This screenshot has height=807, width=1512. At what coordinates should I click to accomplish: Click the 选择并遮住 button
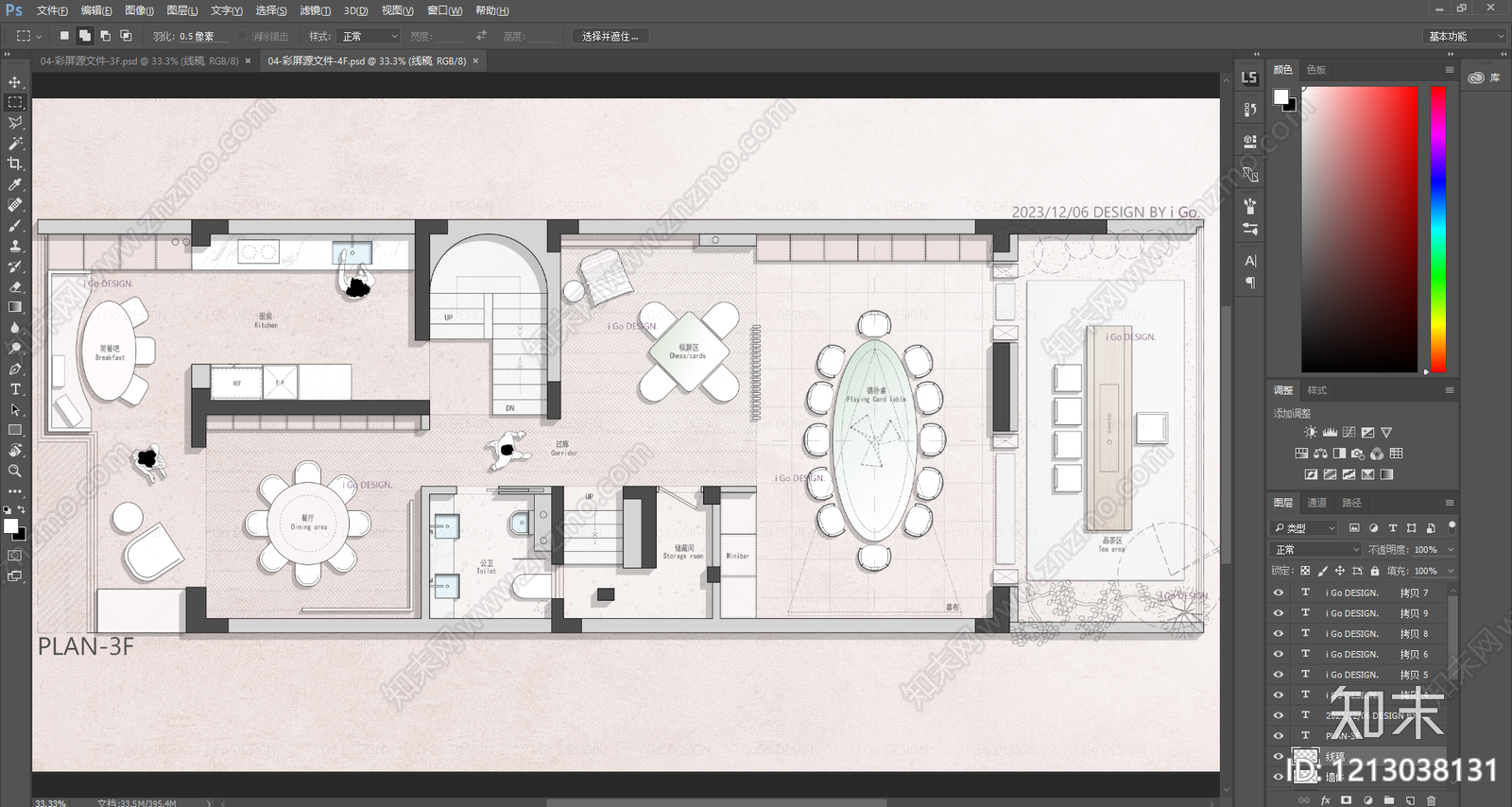(610, 36)
